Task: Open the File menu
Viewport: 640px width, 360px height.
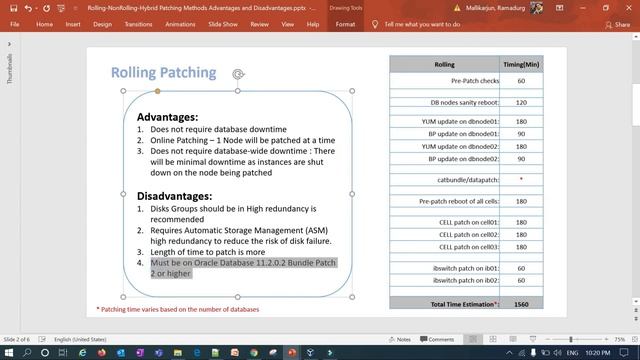Action: [x=15, y=24]
